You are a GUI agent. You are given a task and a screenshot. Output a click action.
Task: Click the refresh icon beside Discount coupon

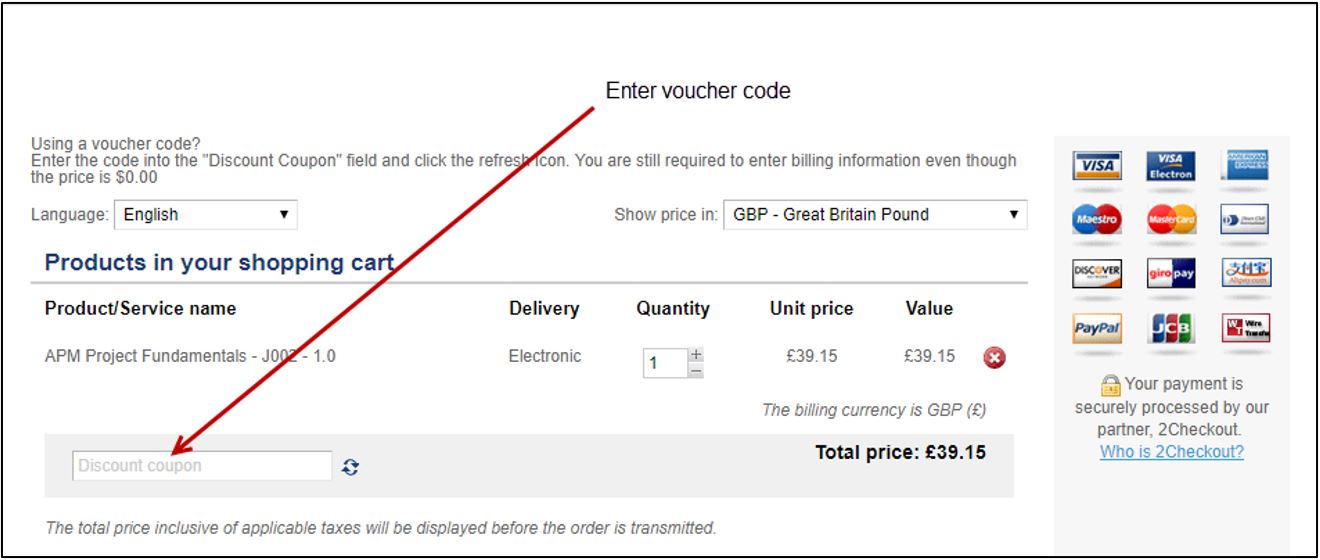(350, 466)
